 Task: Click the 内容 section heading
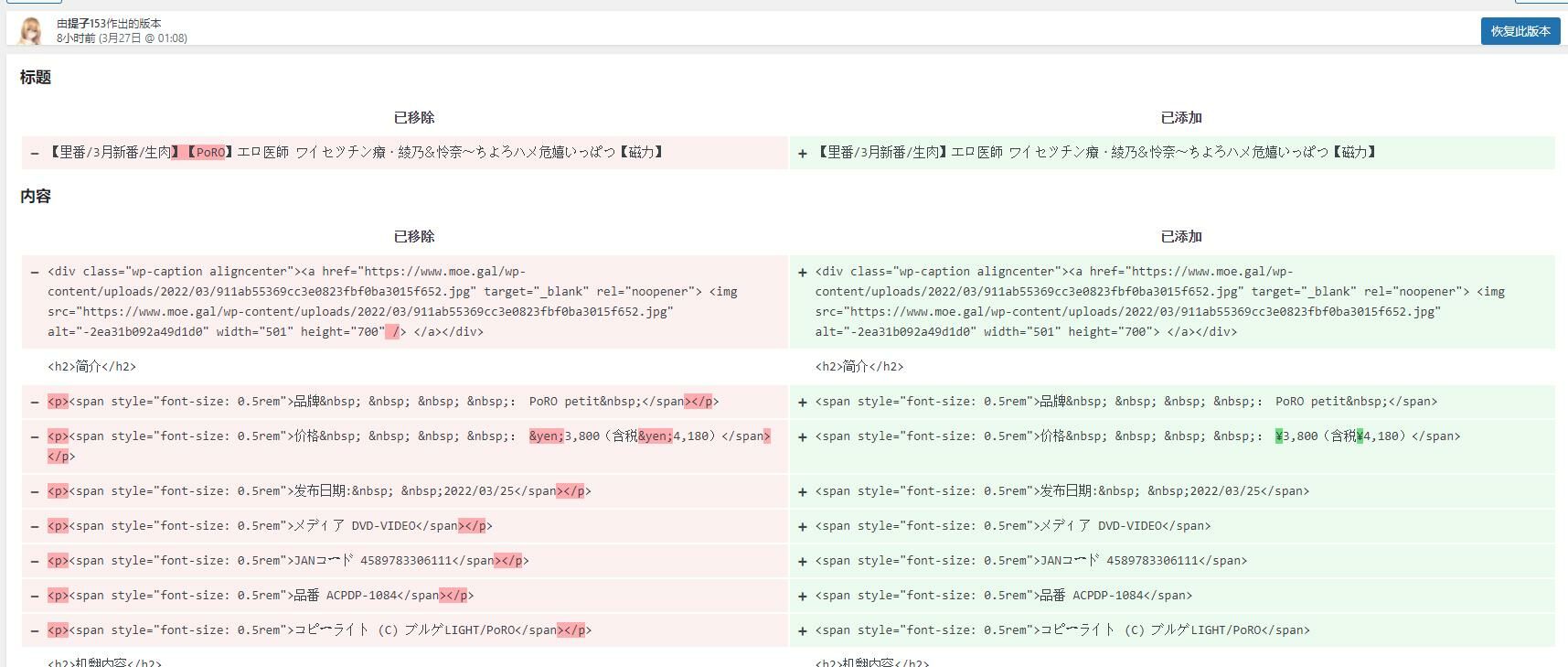tap(36, 197)
